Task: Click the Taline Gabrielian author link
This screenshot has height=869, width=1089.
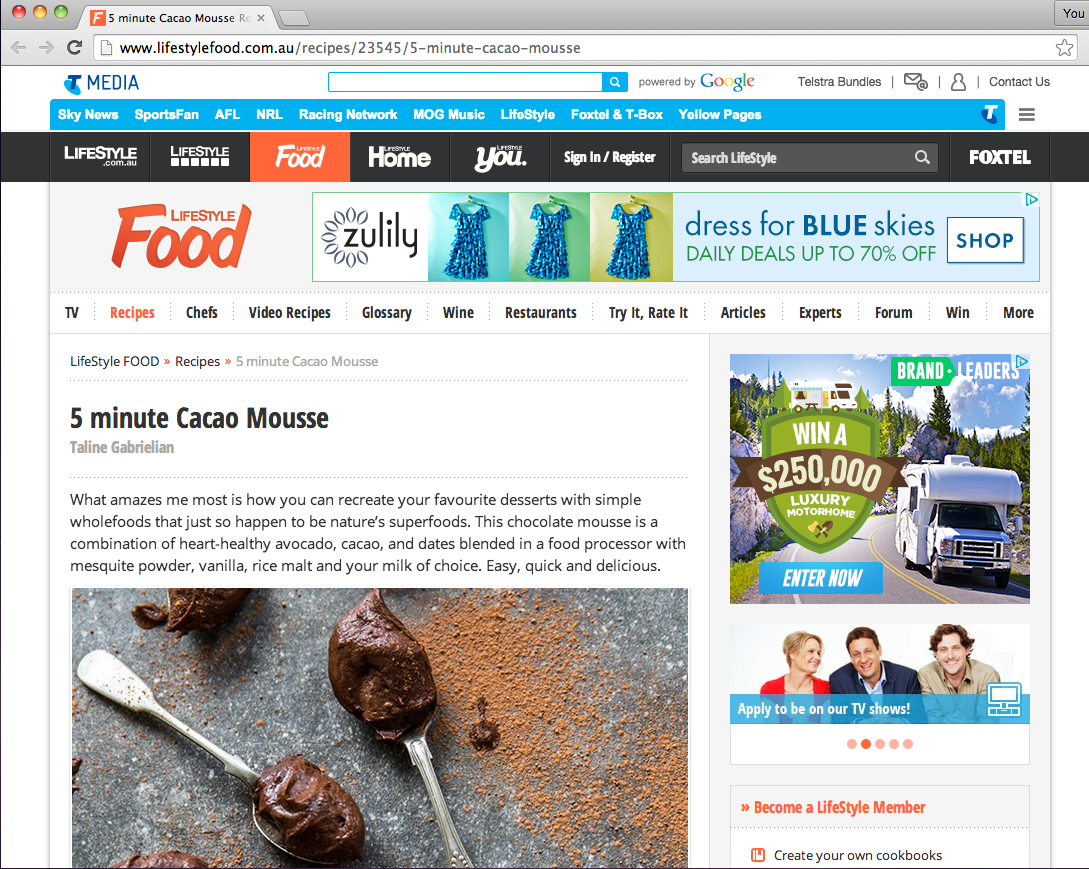Action: point(122,447)
